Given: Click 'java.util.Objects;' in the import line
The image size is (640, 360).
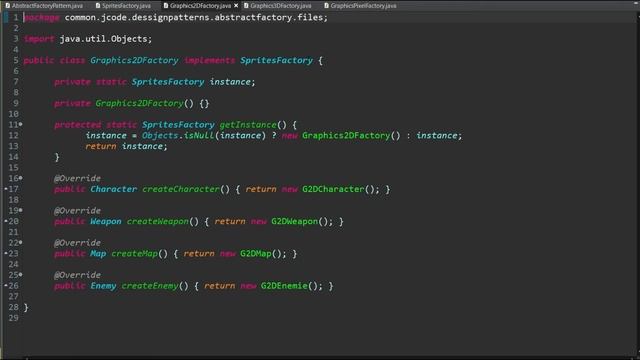Looking at the screenshot, I should 106,39.
